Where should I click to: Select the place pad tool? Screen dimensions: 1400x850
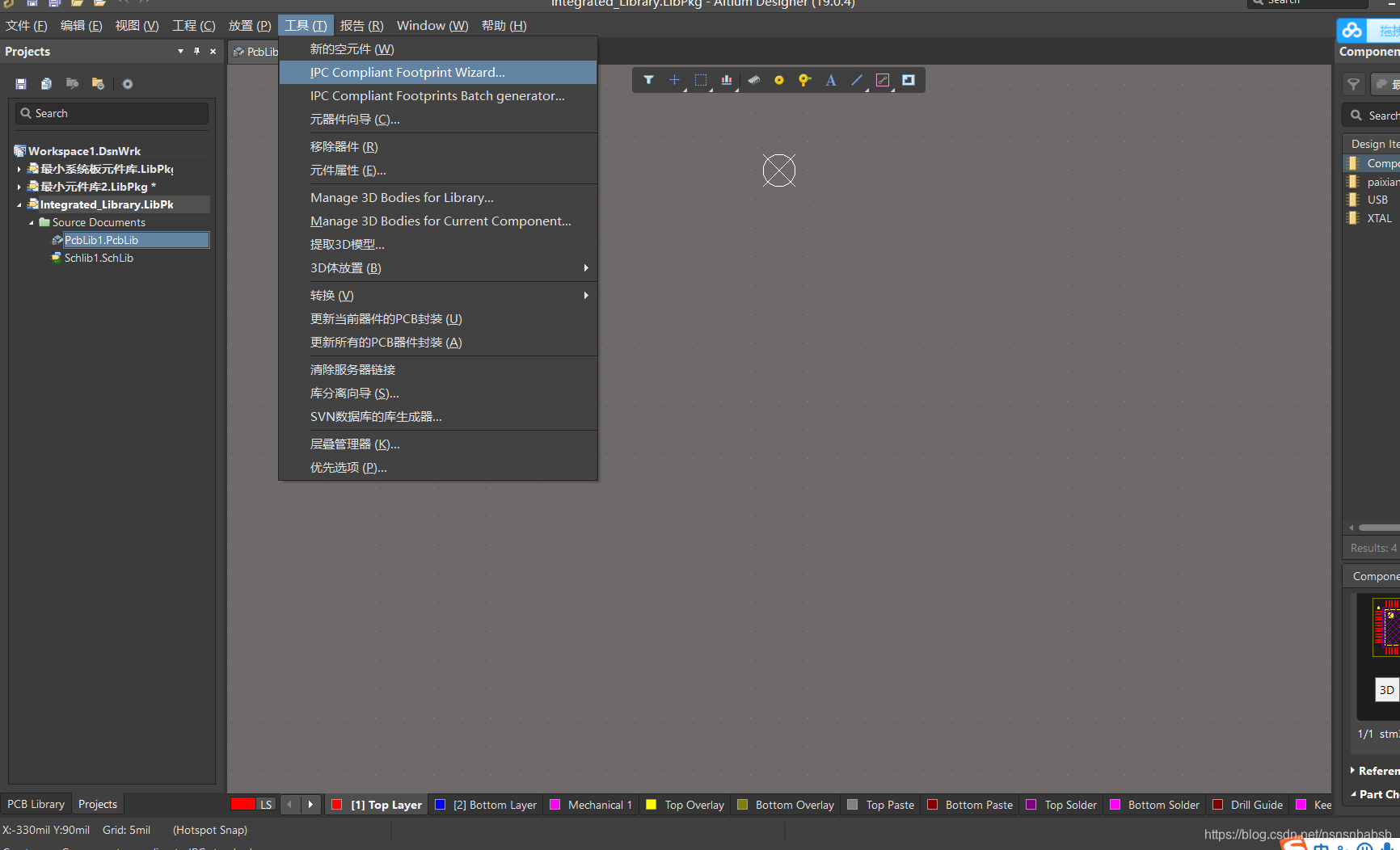pos(779,80)
